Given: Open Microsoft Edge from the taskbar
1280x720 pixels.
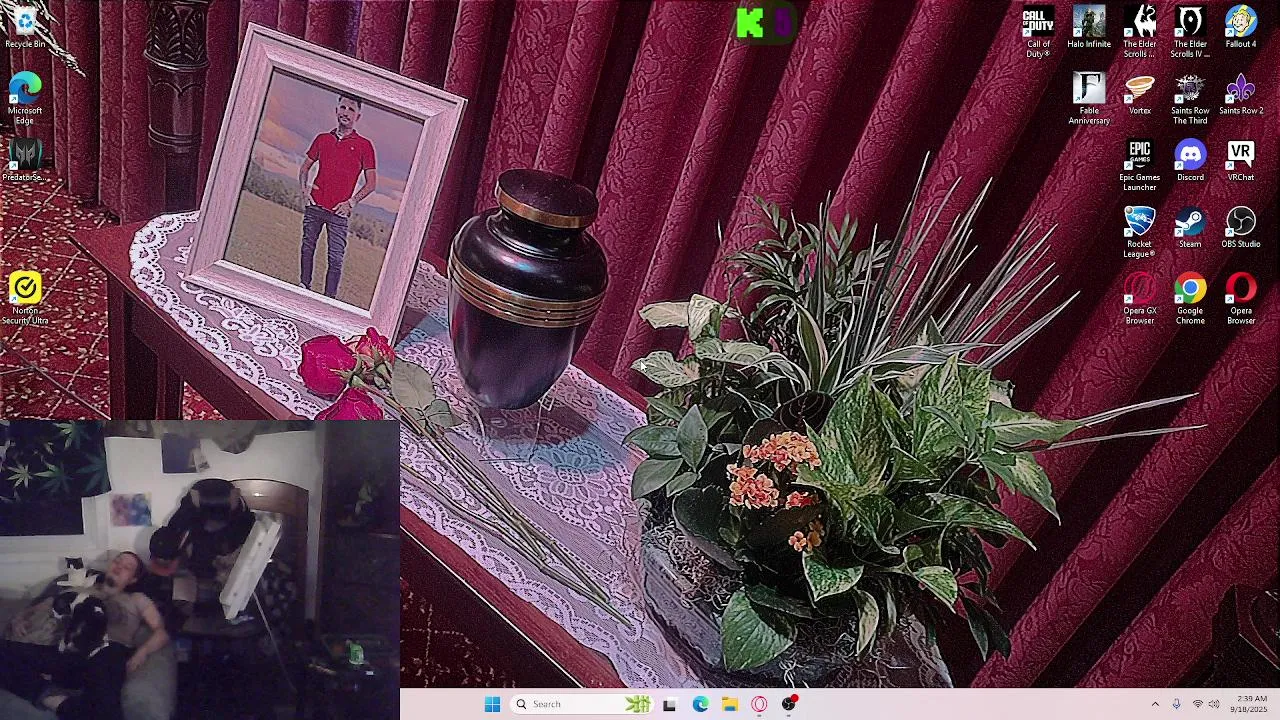Looking at the screenshot, I should pyautogui.click(x=700, y=704).
